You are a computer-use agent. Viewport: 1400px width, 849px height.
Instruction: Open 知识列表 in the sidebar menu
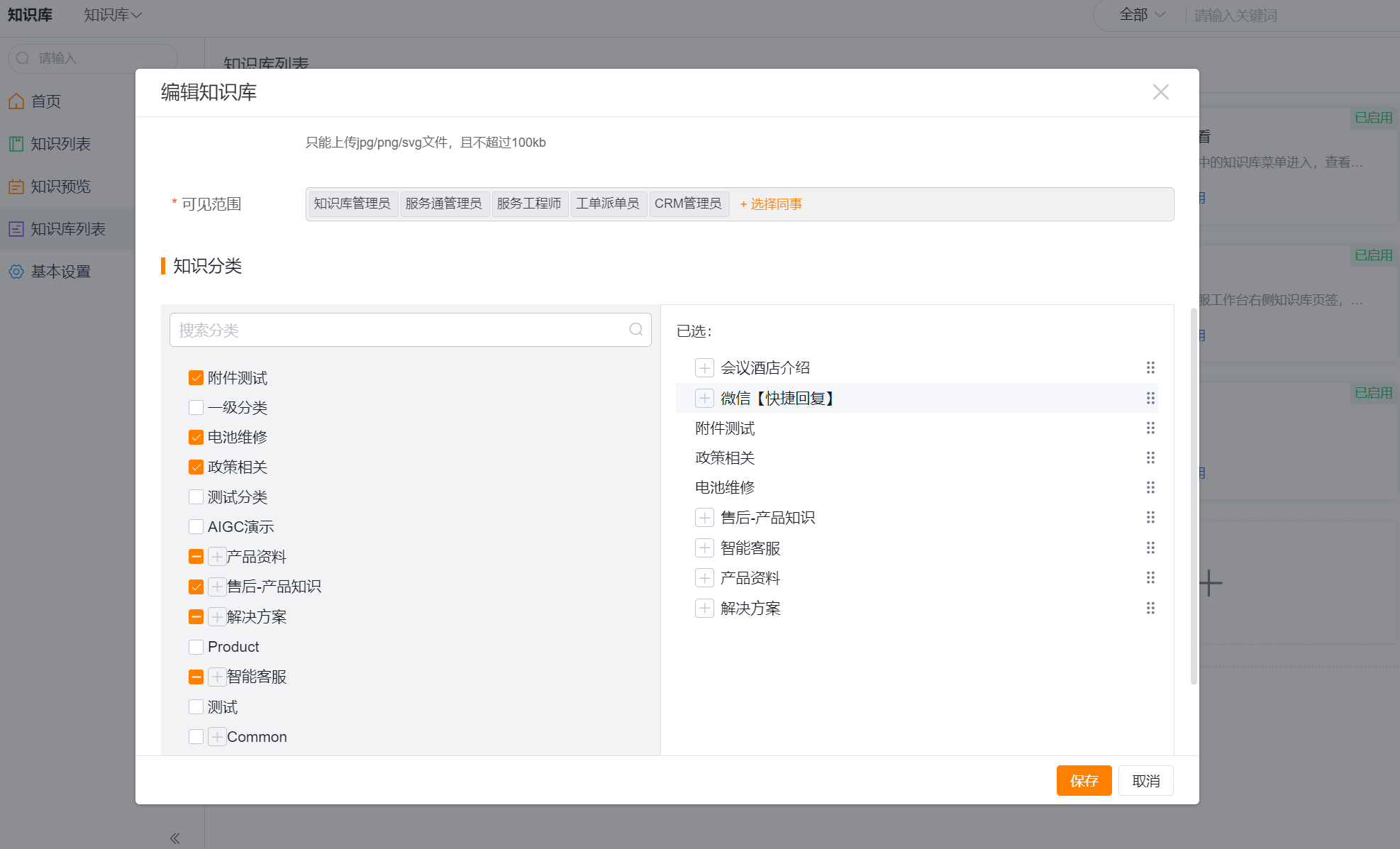pos(60,144)
